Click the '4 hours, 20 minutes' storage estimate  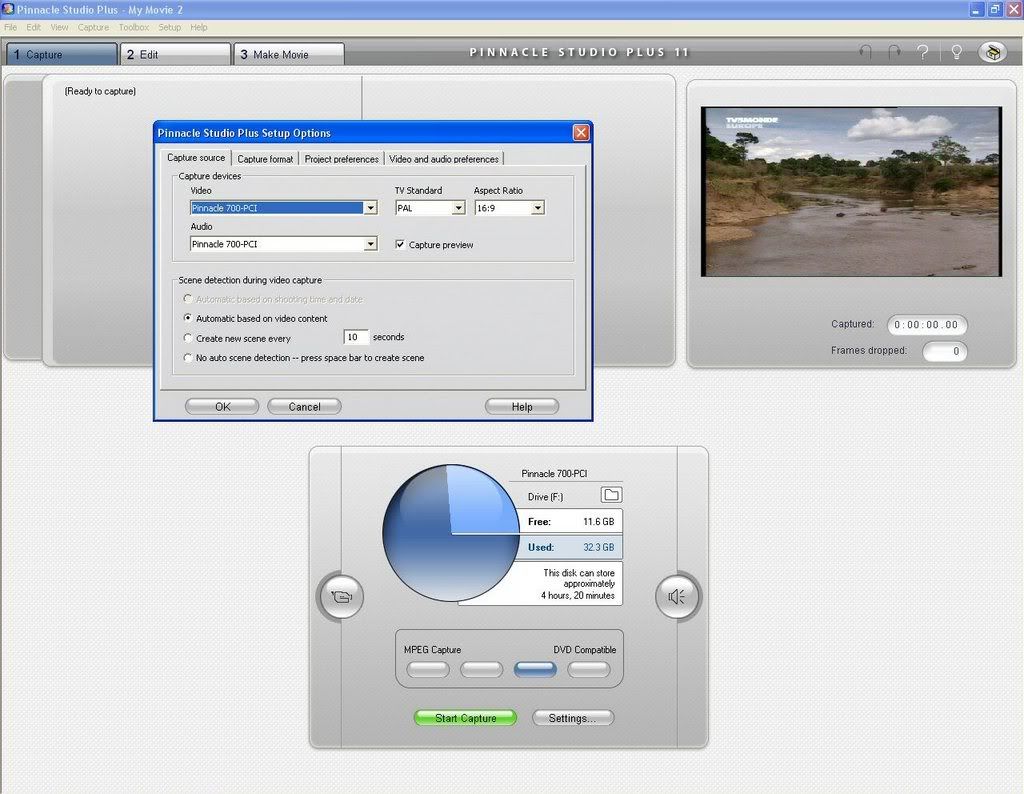tap(577, 596)
